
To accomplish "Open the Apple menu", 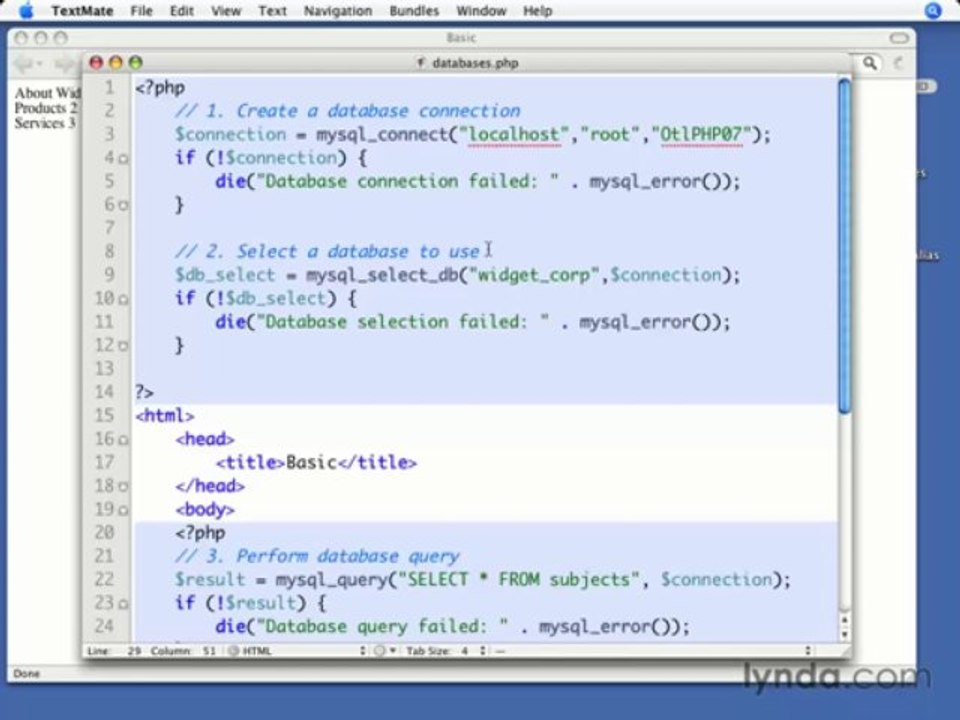I will point(26,10).
